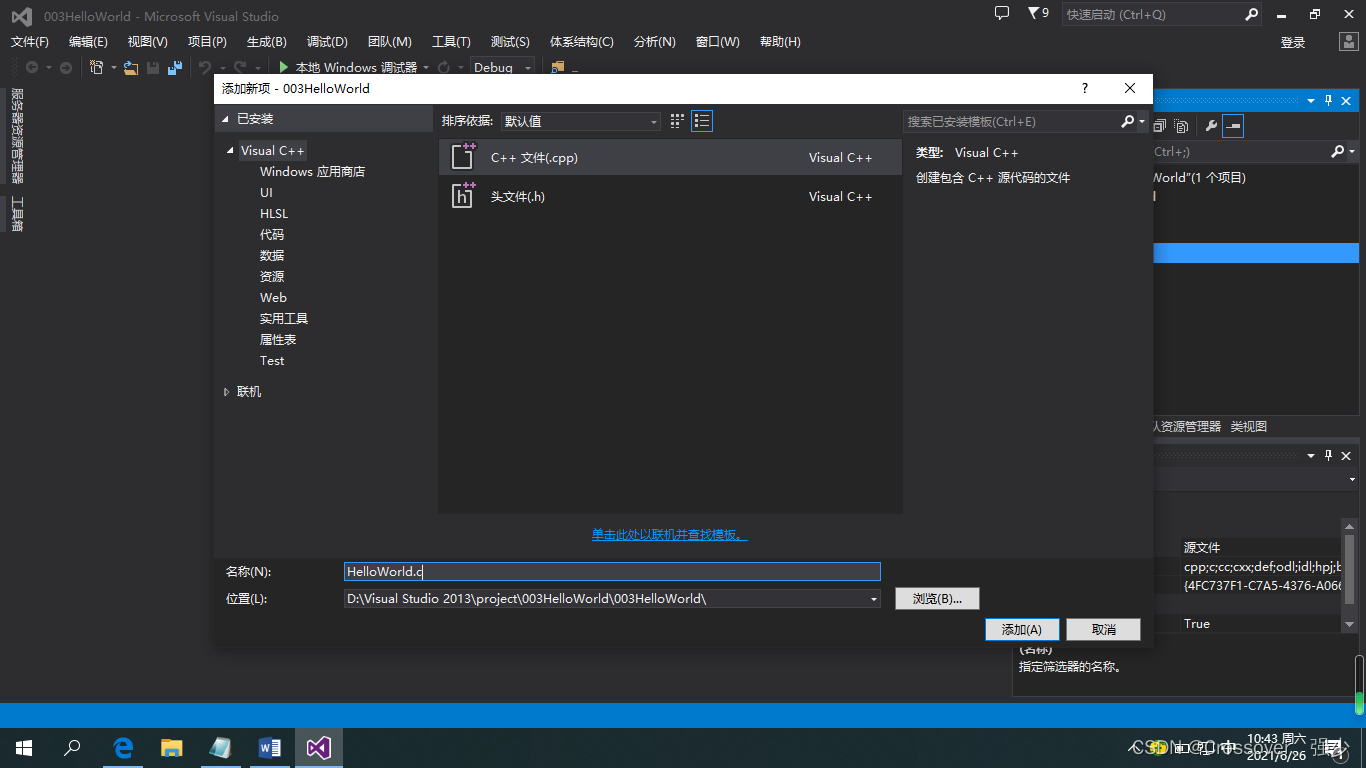
Task: Click the Properties panel vertical scrollbar
Action: point(1349,570)
